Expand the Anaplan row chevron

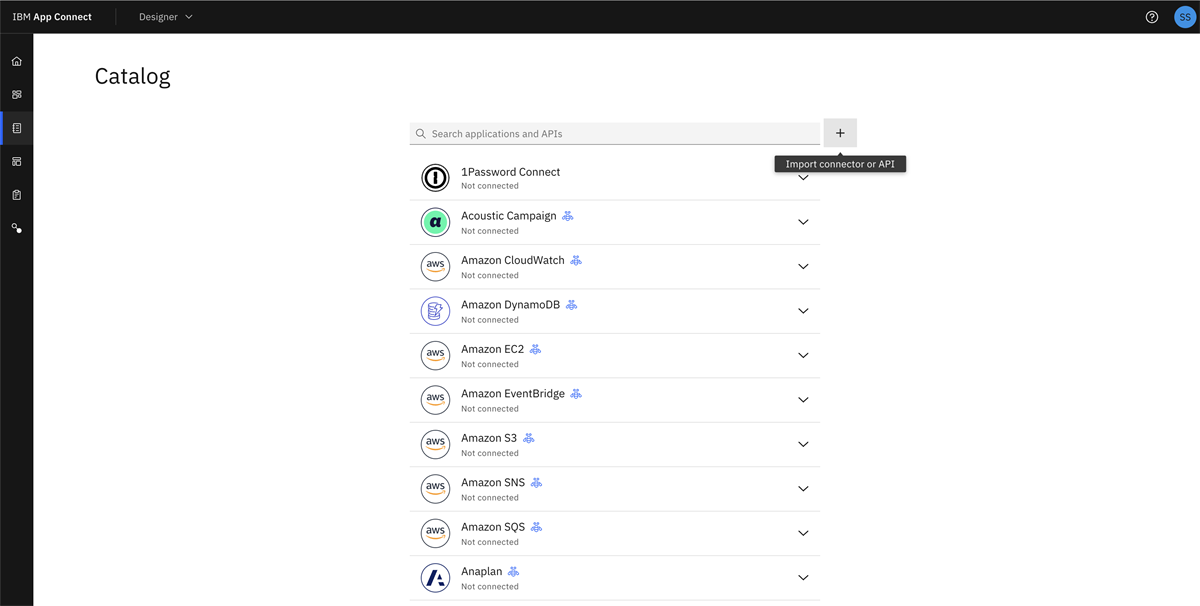803,578
